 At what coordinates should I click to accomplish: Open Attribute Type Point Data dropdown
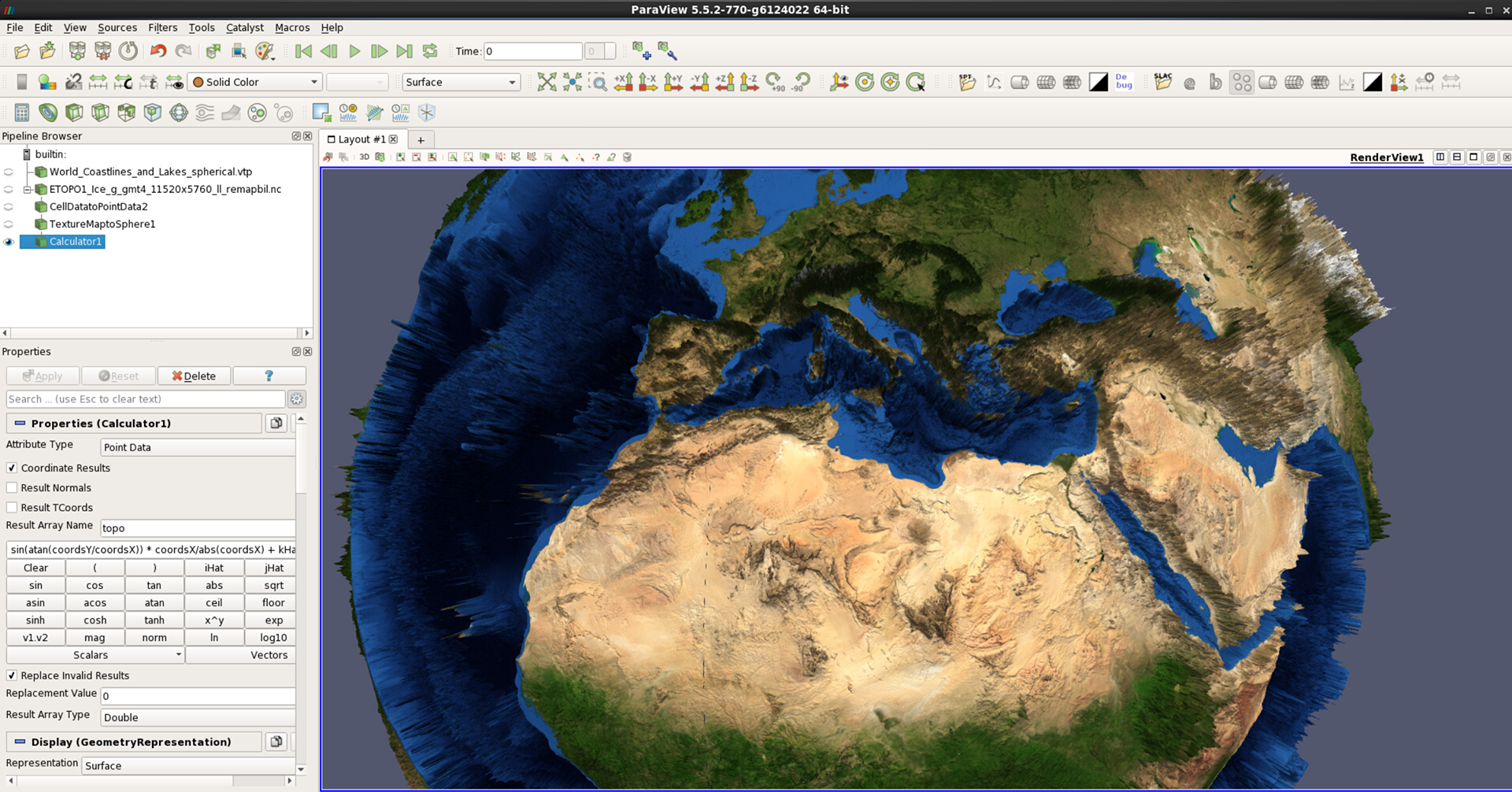(x=198, y=447)
